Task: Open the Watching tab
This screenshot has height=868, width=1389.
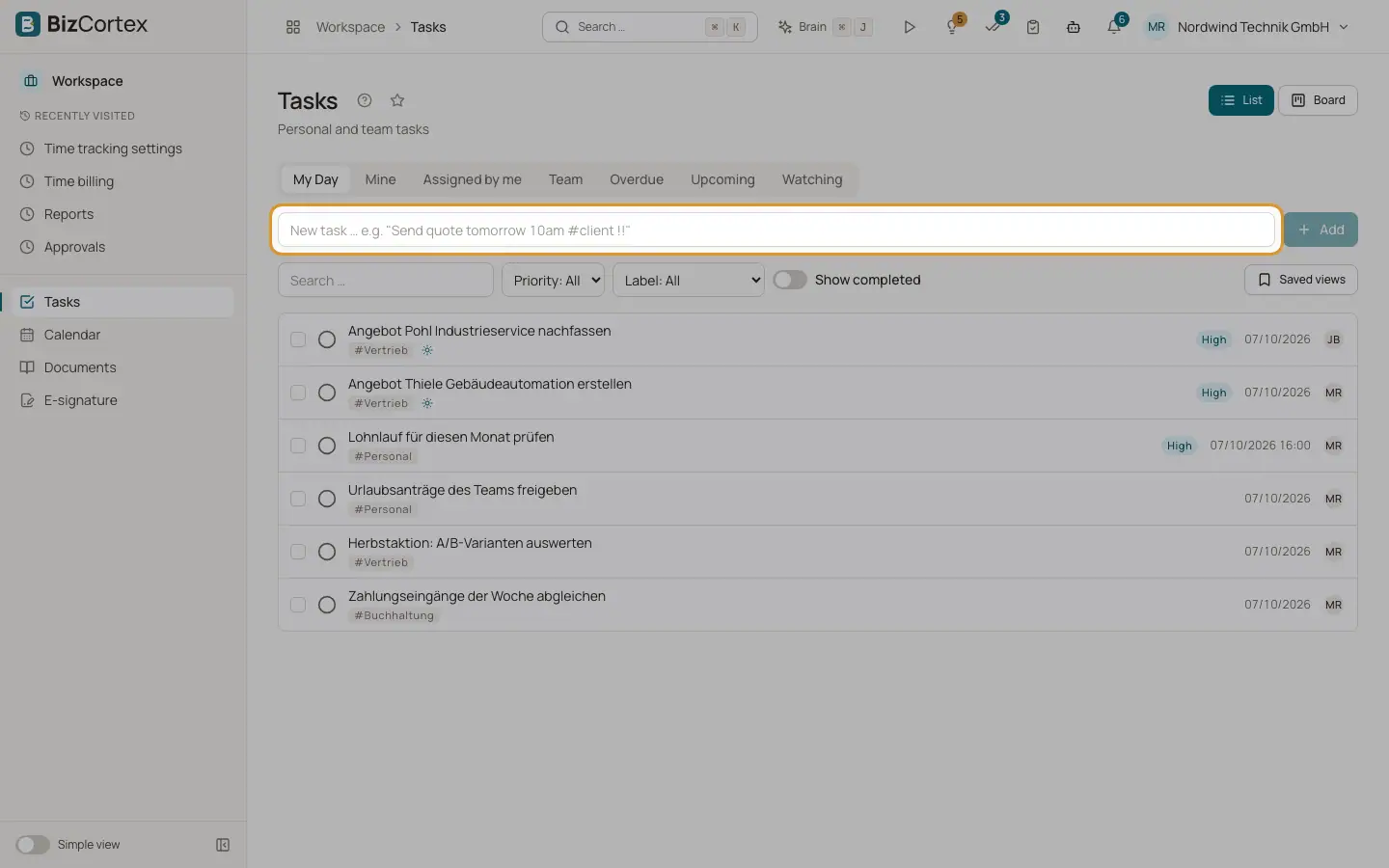Action: click(x=812, y=179)
